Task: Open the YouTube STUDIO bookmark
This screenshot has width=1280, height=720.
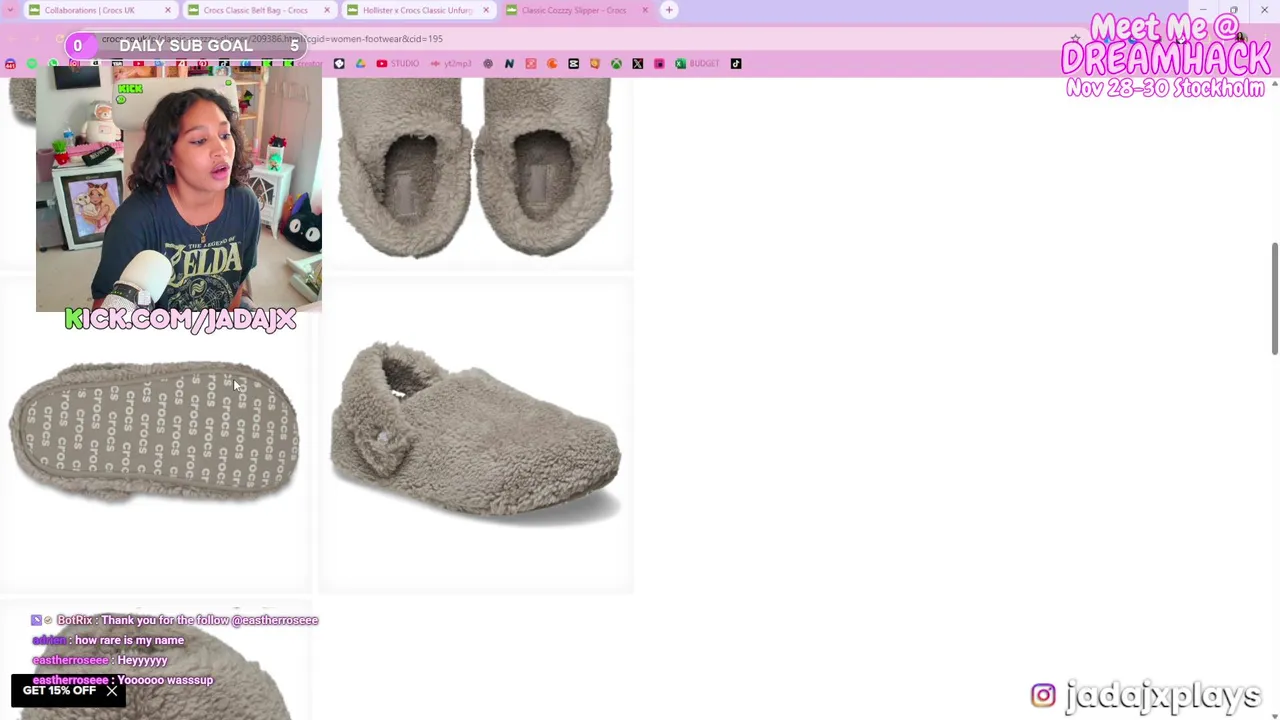Action: tap(398, 64)
